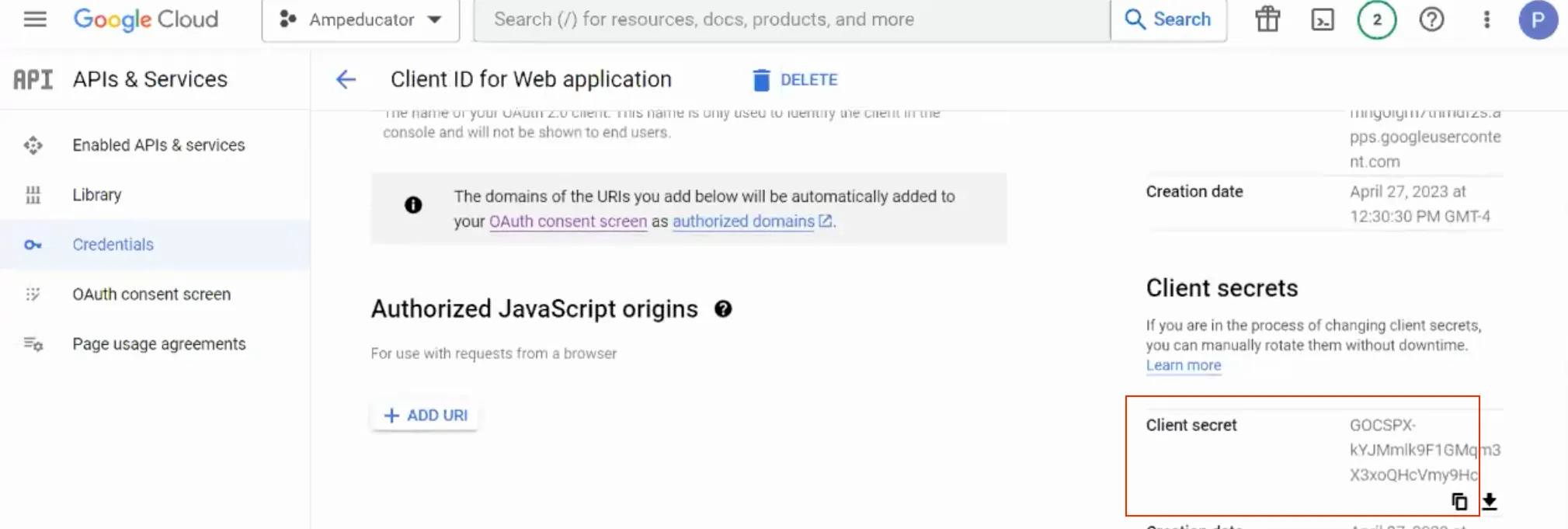Open the account avatar labeled P
The height and width of the screenshot is (529, 1568).
[x=1538, y=19]
